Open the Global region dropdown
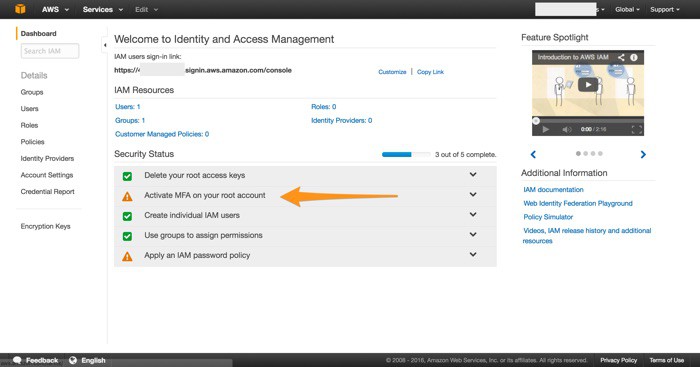 627,9
